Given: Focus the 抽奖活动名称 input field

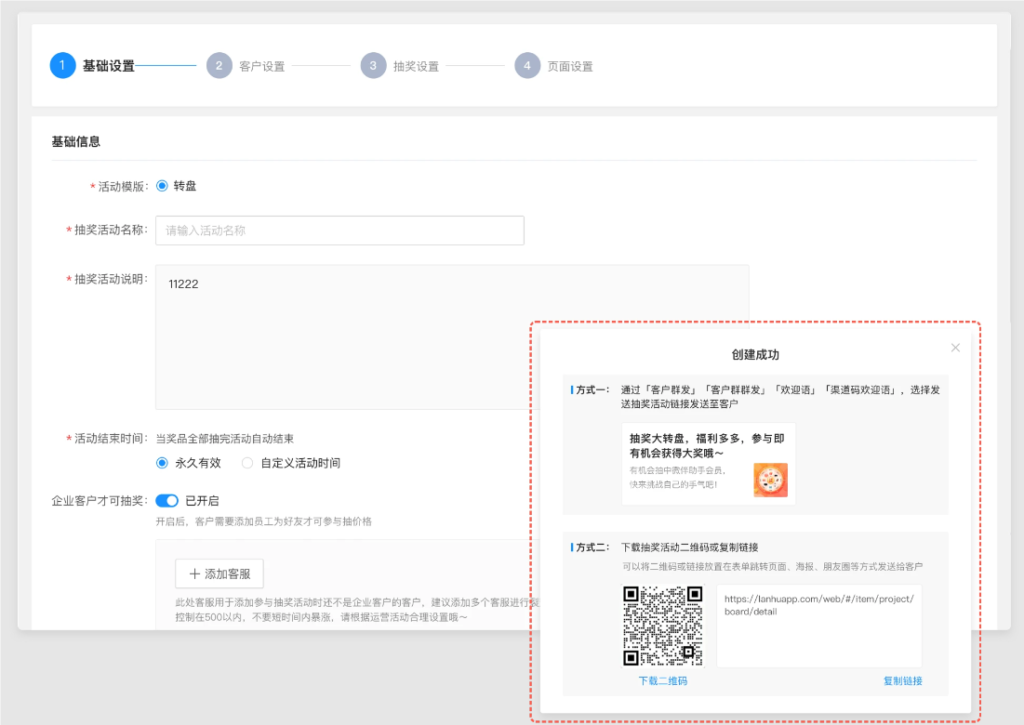Looking at the screenshot, I should (x=339, y=230).
